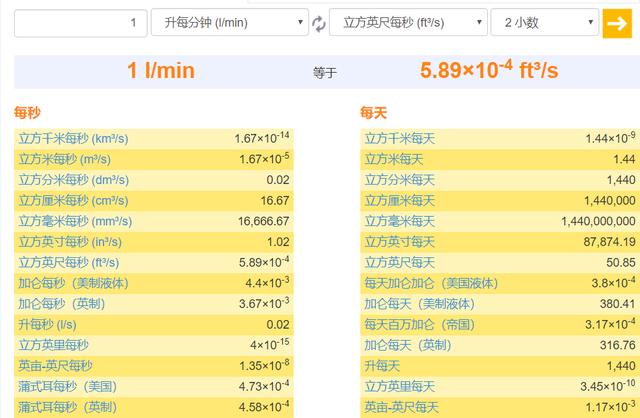Open the 蒲式耳每秒（英制）link
The image size is (640, 418).
point(68,407)
